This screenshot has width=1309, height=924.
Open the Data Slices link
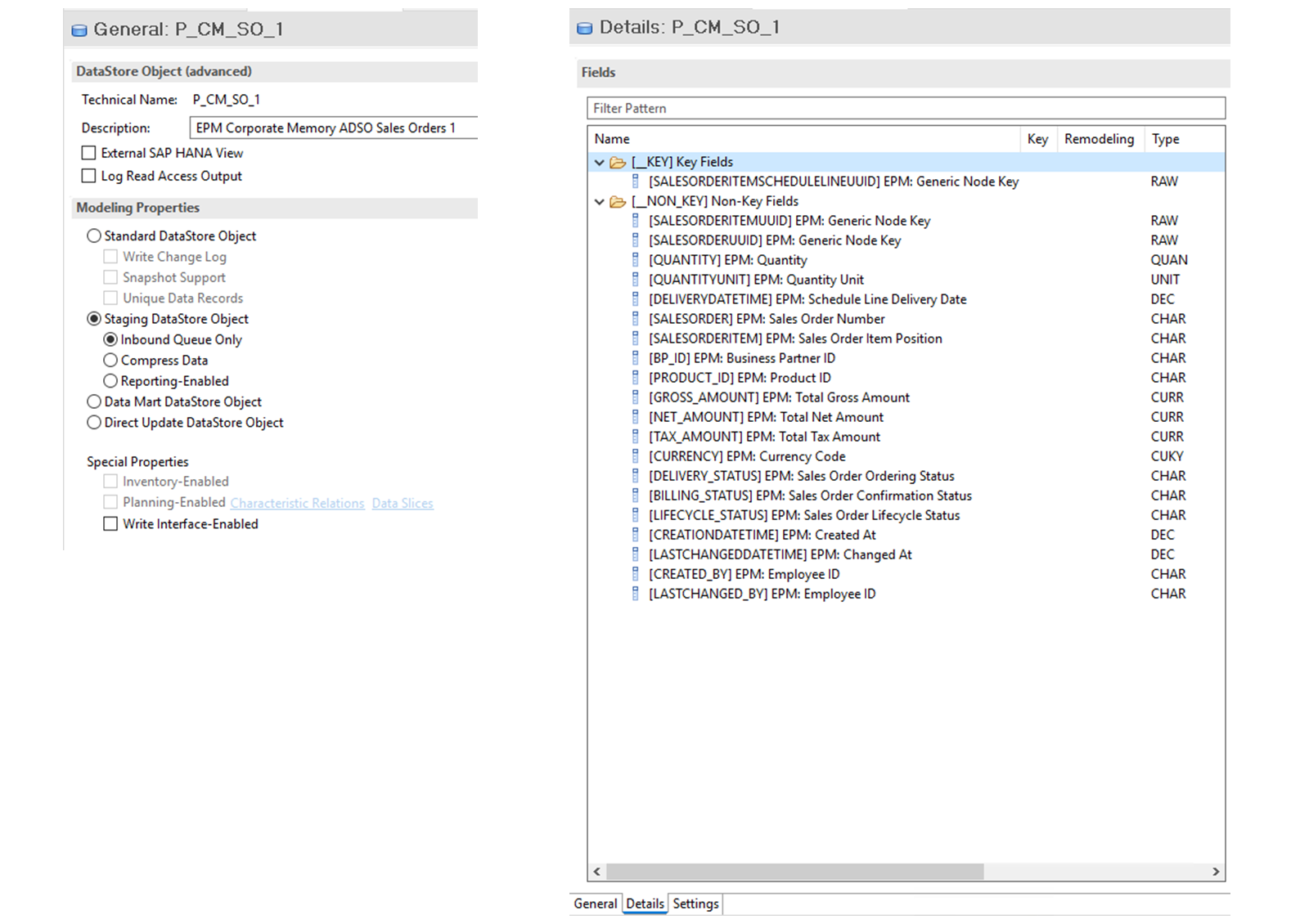(x=403, y=504)
